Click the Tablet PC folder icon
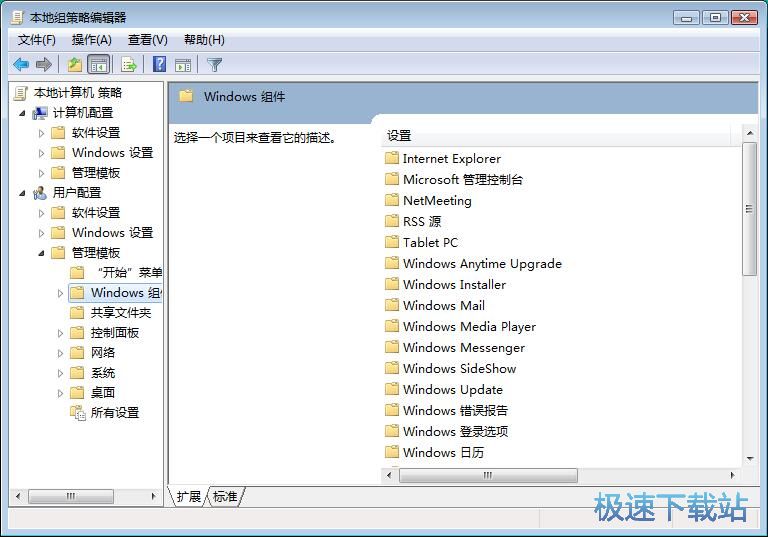Viewport: 768px width, 537px height. coord(391,243)
